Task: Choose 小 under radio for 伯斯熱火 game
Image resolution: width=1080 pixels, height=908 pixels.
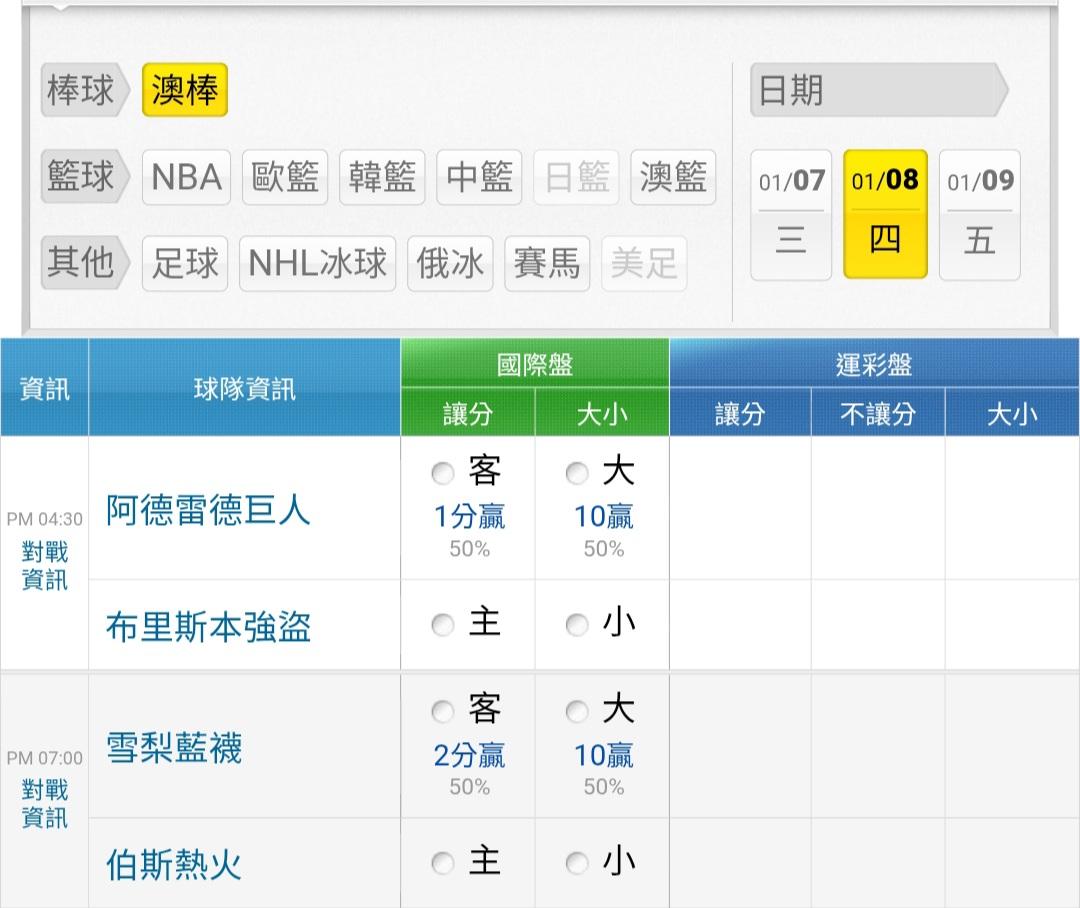Action: point(577,864)
